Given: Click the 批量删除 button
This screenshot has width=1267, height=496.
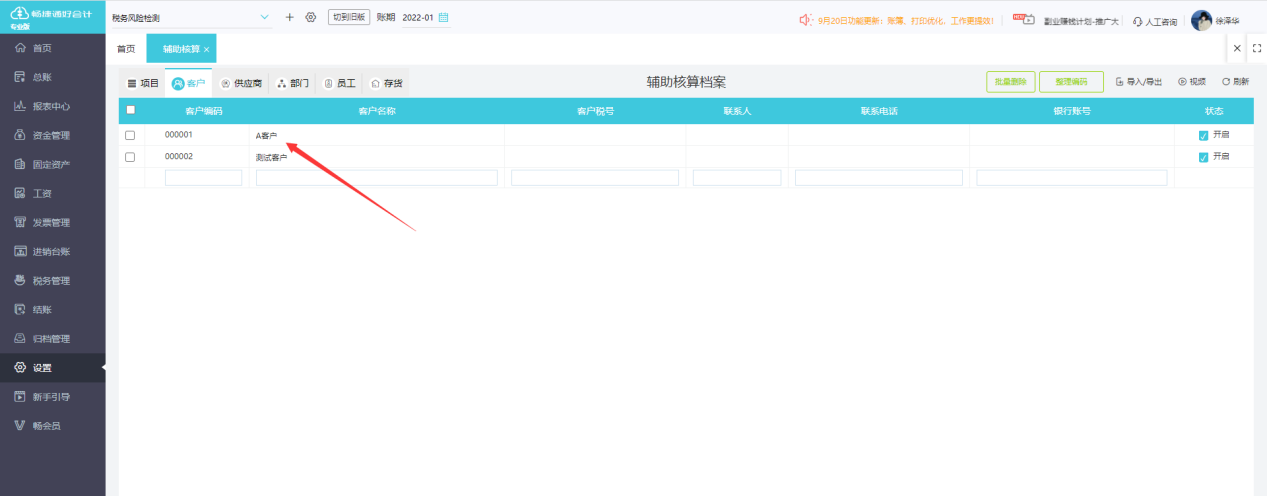Looking at the screenshot, I should coord(1010,82).
